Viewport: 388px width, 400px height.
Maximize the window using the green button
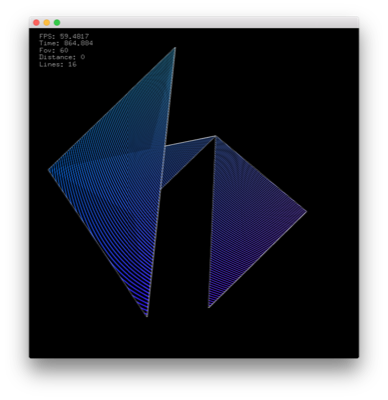[57, 23]
